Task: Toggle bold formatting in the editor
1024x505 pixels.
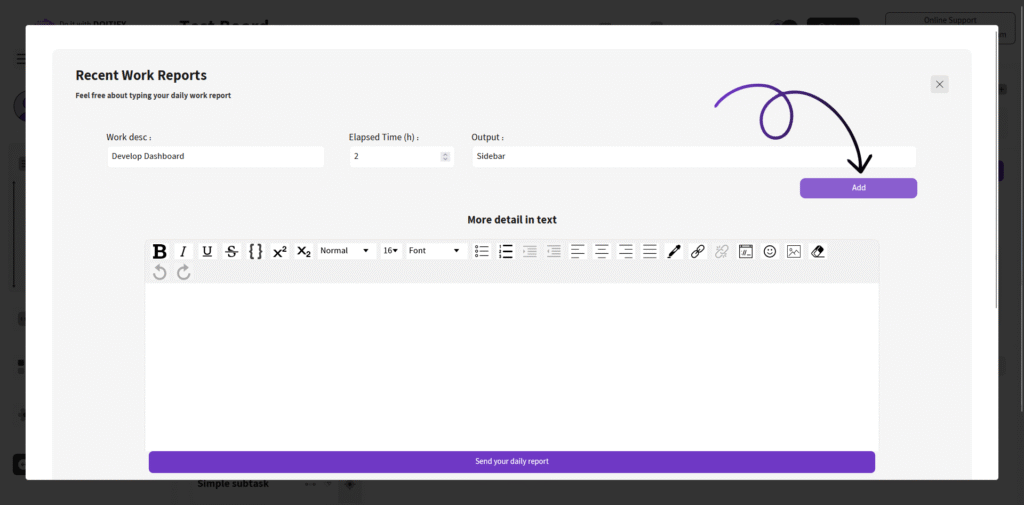Action: pyautogui.click(x=160, y=252)
